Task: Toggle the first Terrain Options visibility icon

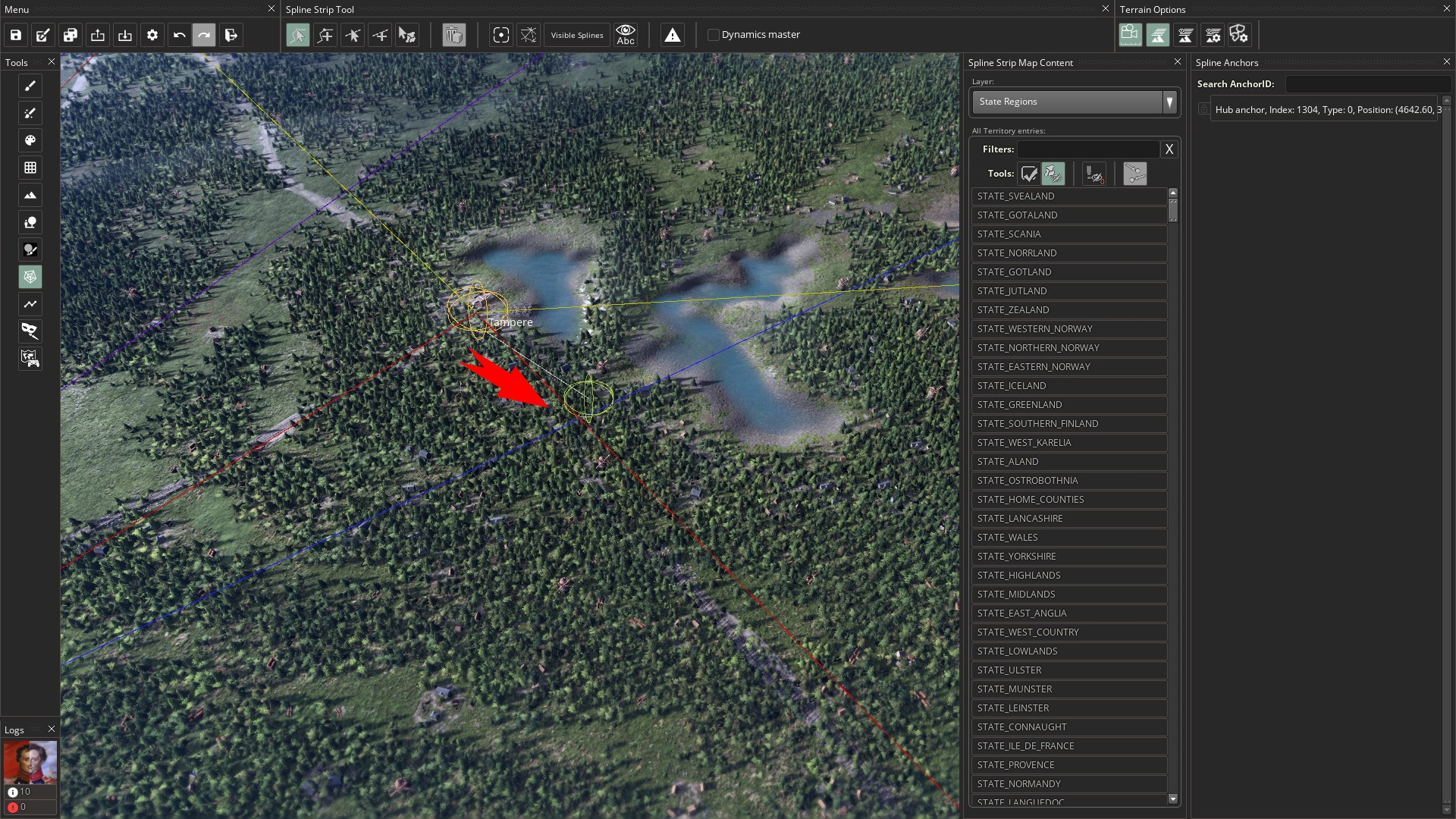Action: coord(1129,35)
